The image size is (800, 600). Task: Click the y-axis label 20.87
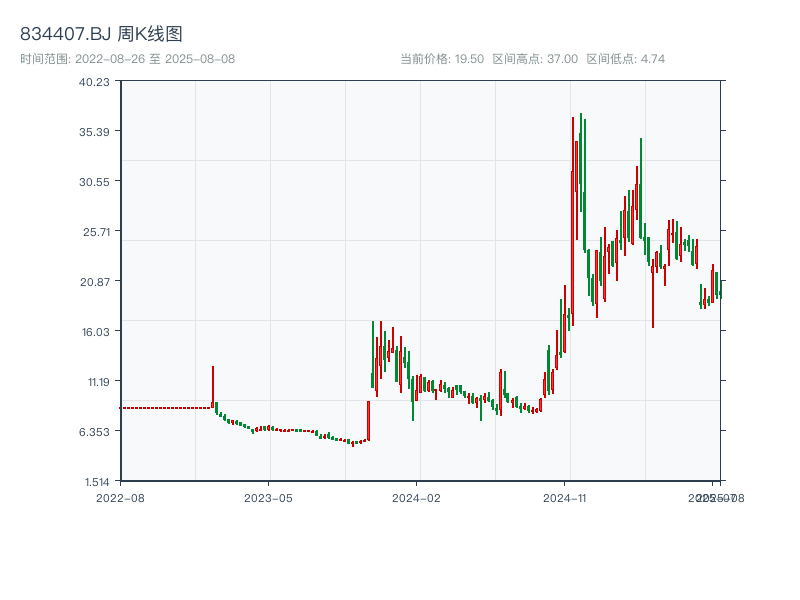tap(95, 282)
